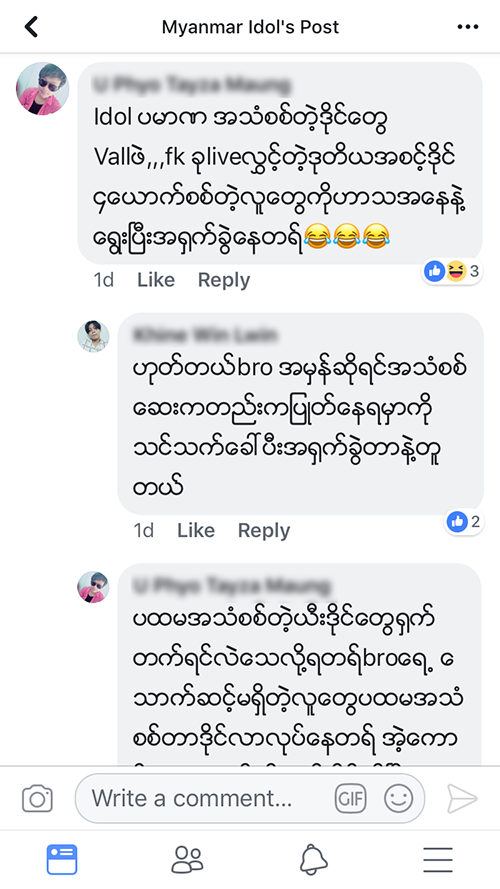Like the first comment about Idol
The height and width of the screenshot is (889, 500).
(156, 280)
